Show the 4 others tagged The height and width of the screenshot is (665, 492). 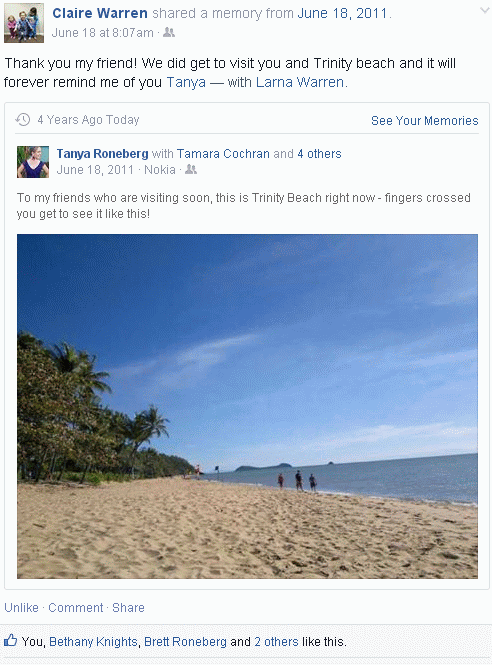pyautogui.click(x=319, y=154)
